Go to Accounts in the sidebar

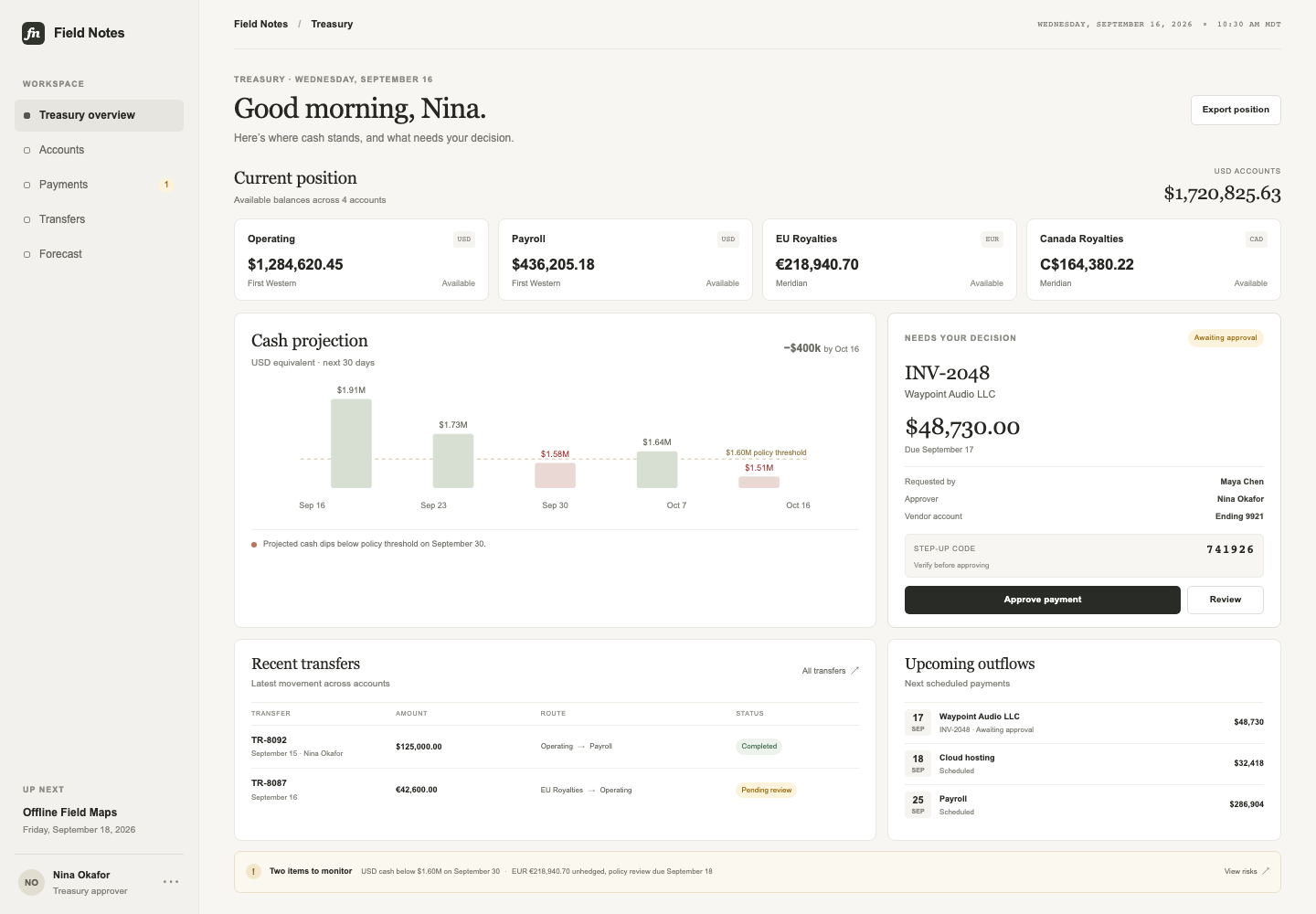pyautogui.click(x=99, y=150)
